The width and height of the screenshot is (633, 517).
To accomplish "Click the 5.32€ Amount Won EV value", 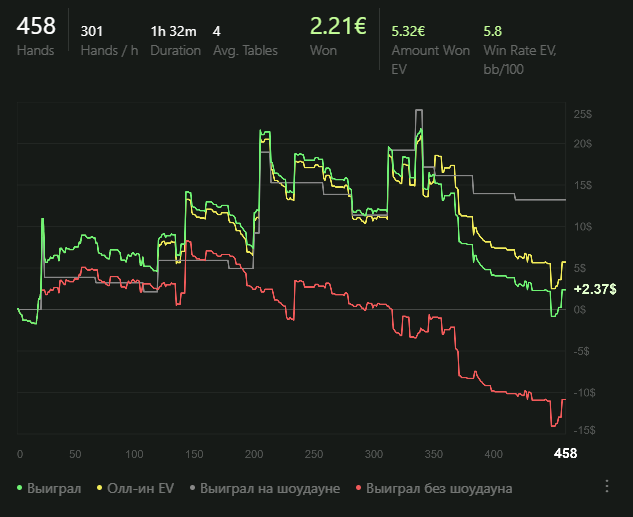I will pos(408,31).
